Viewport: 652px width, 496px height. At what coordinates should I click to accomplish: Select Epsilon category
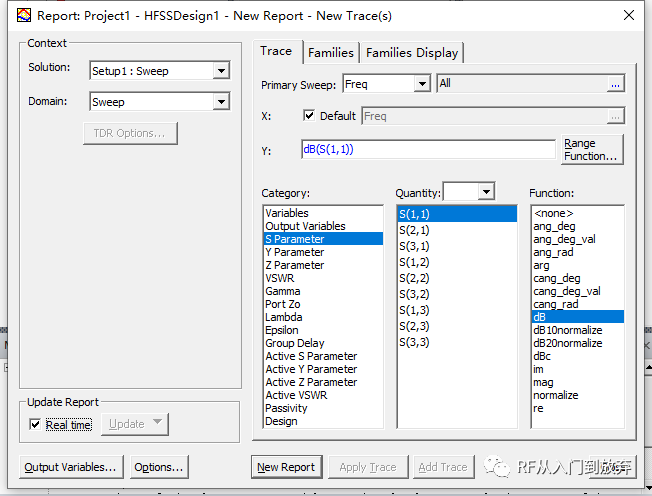324,330
